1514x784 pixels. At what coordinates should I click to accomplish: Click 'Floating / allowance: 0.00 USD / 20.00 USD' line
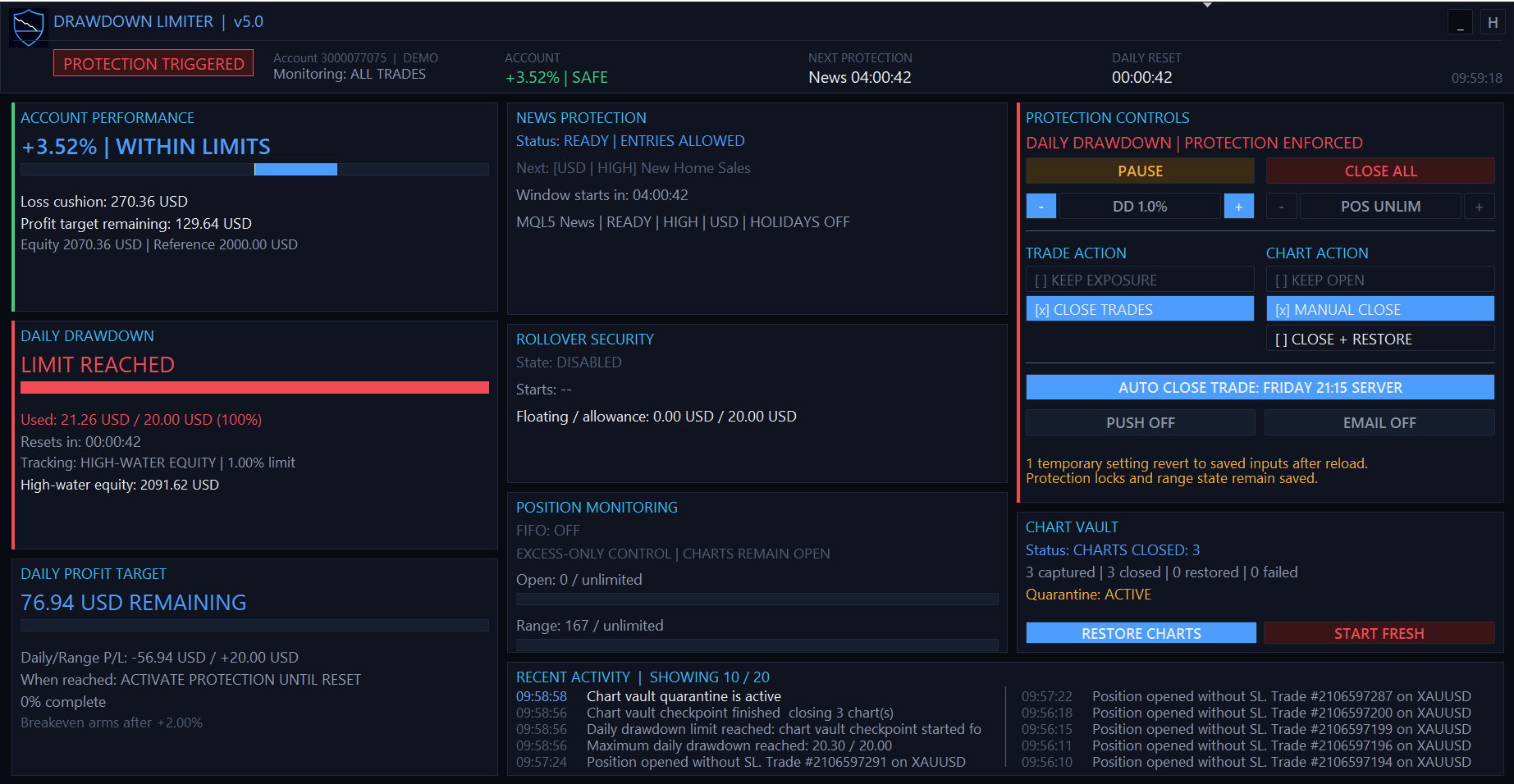(x=656, y=417)
